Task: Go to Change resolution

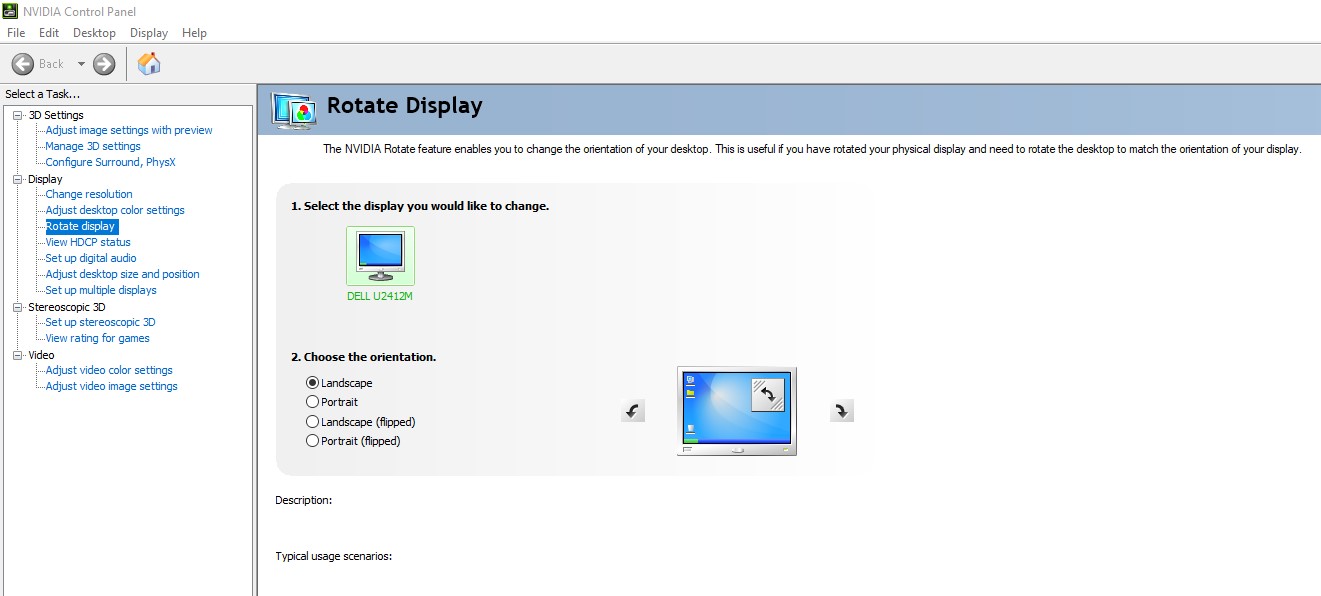Action: pyautogui.click(x=89, y=194)
